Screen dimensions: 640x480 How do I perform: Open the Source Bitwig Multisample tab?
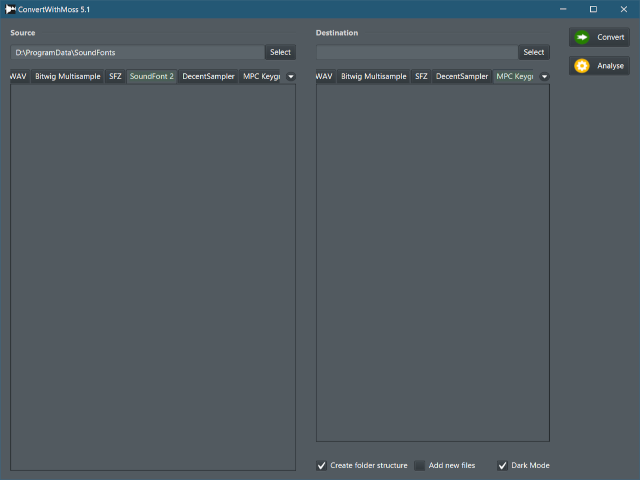point(67,76)
